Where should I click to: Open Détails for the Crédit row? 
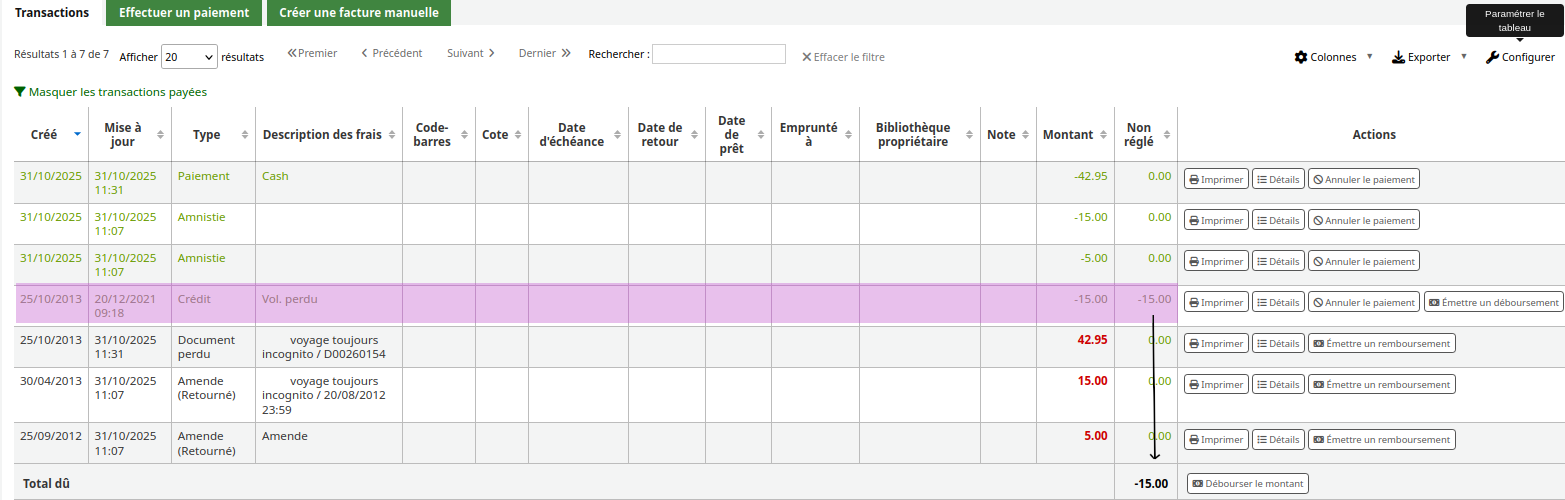pos(1278,302)
